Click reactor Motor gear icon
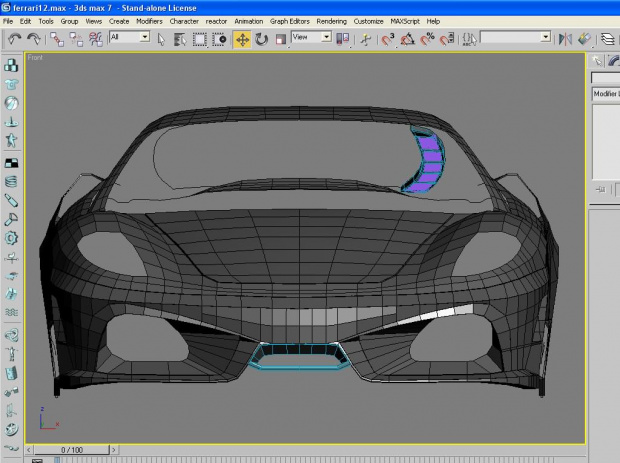Image resolution: width=620 pixels, height=463 pixels. (11, 238)
